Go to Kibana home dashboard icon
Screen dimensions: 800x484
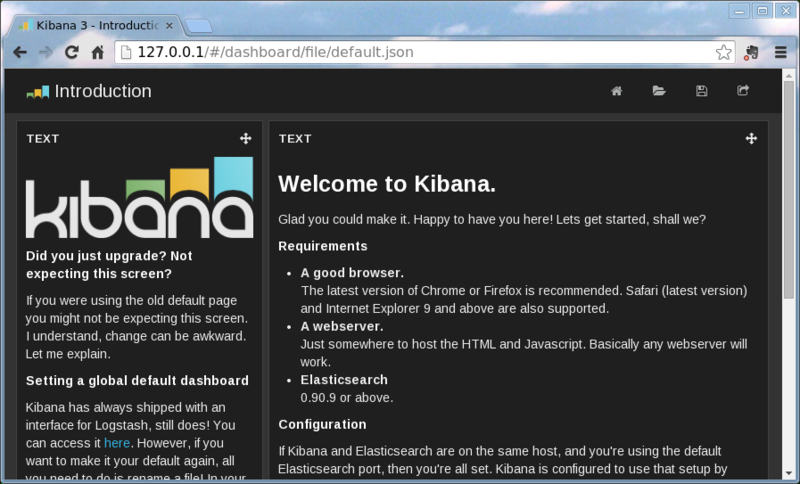(x=617, y=91)
